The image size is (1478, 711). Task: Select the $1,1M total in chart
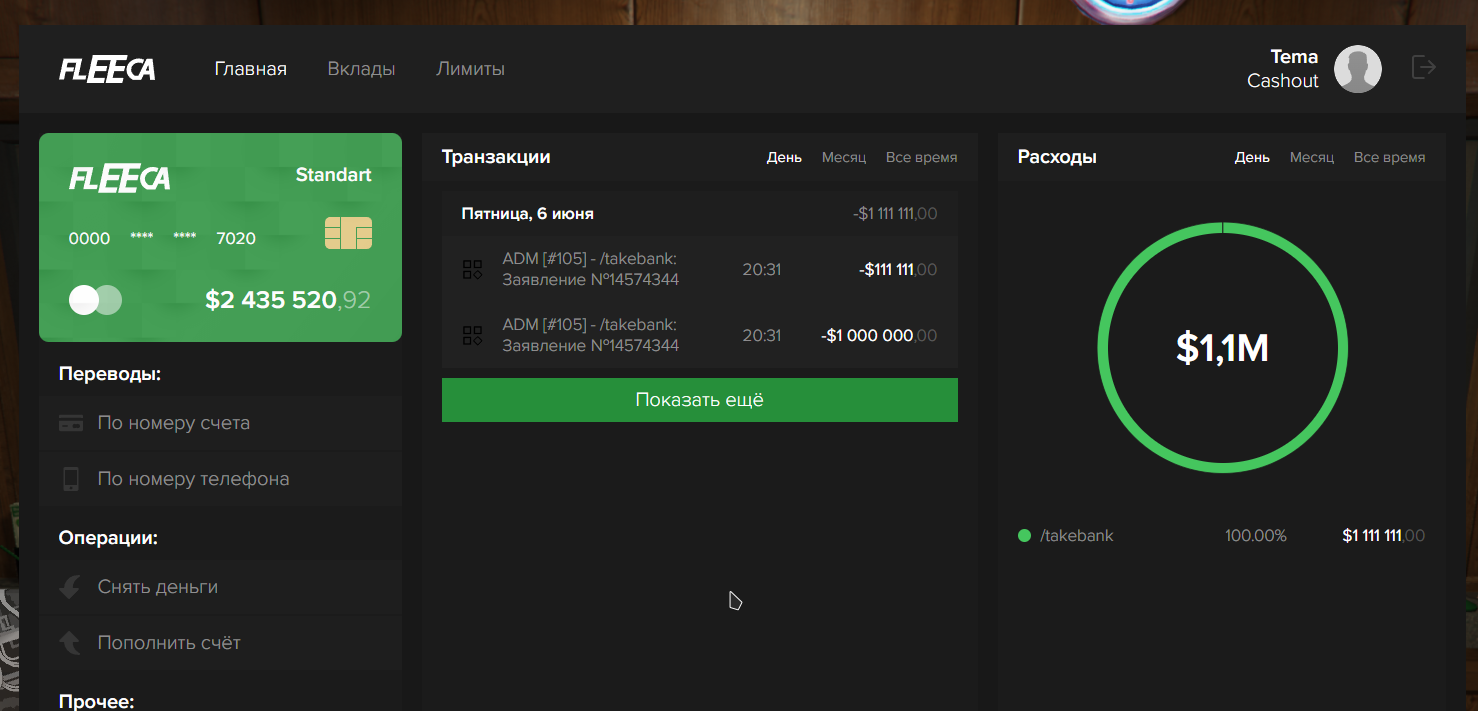click(x=1222, y=348)
